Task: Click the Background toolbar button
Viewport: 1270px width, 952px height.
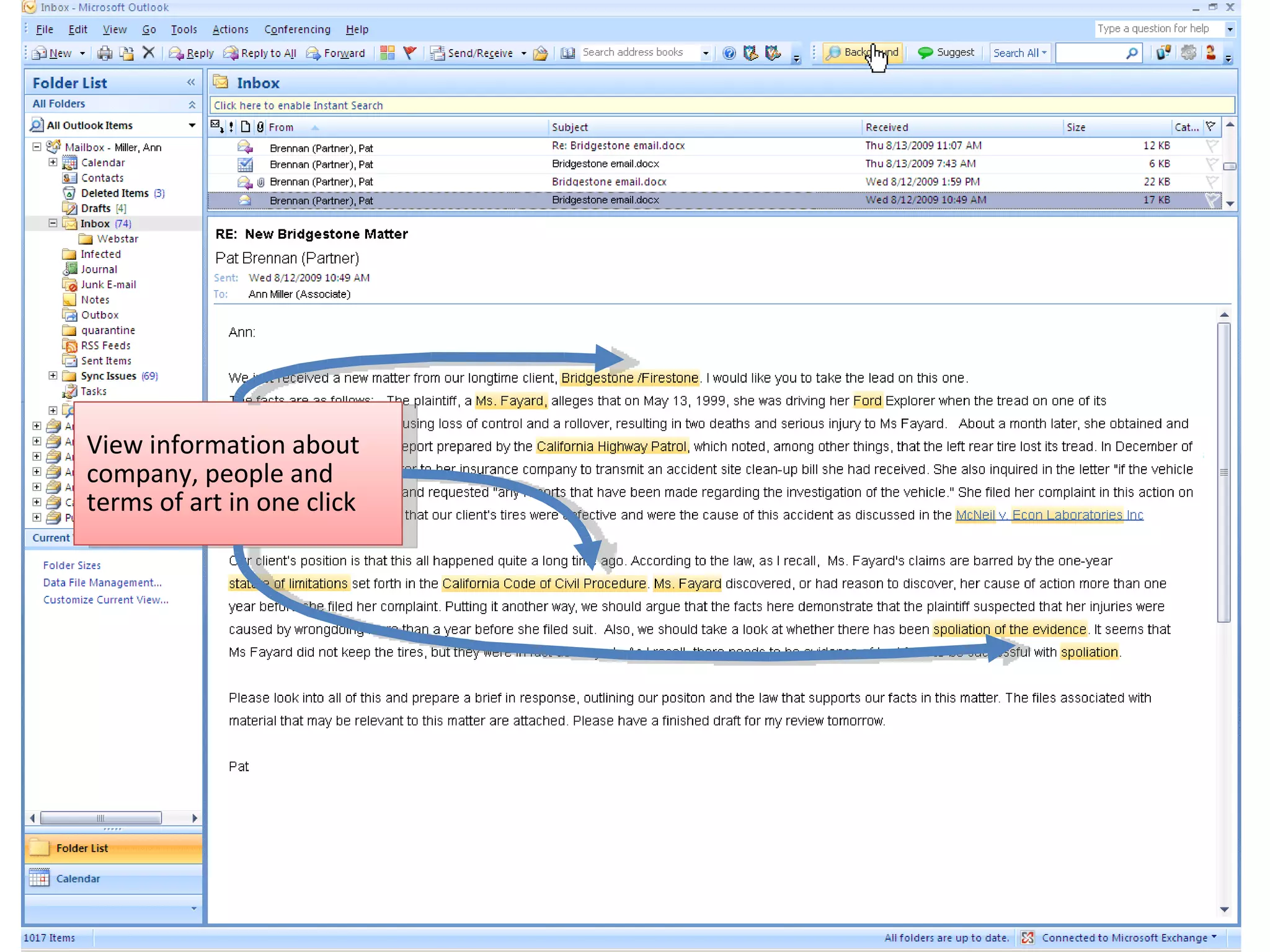Action: pos(863,53)
